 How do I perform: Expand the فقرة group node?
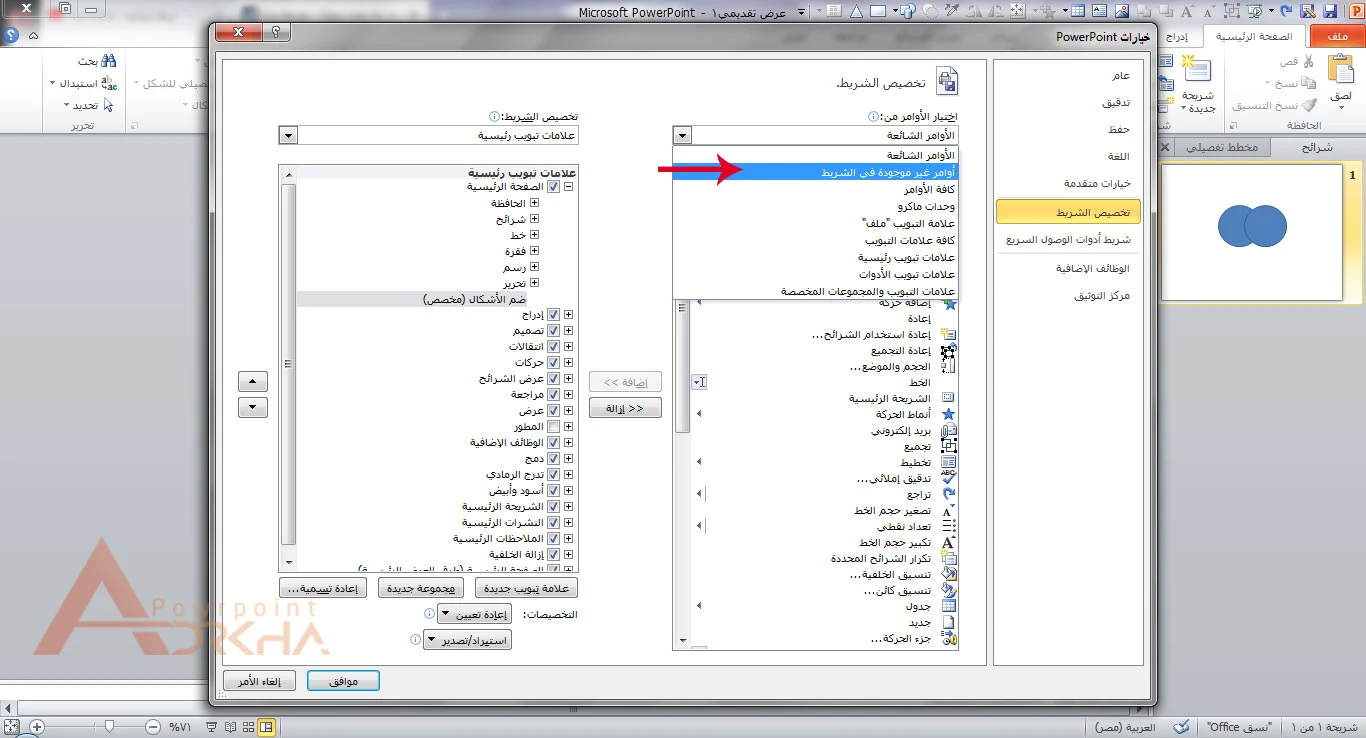(534, 251)
